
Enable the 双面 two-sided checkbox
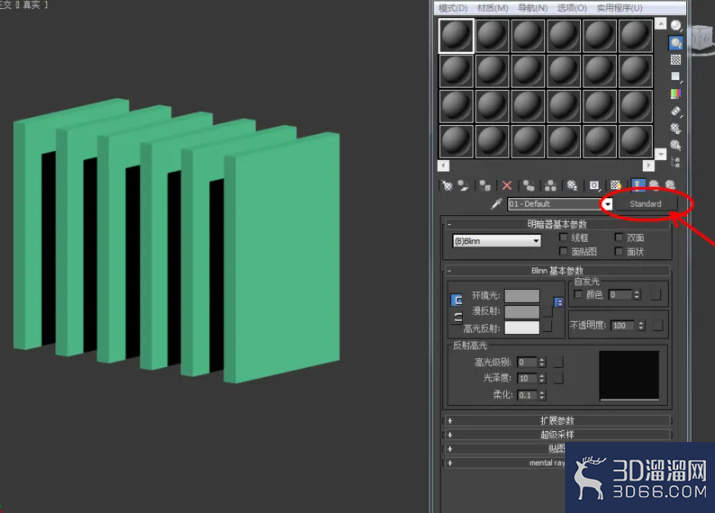pyautogui.click(x=619, y=237)
